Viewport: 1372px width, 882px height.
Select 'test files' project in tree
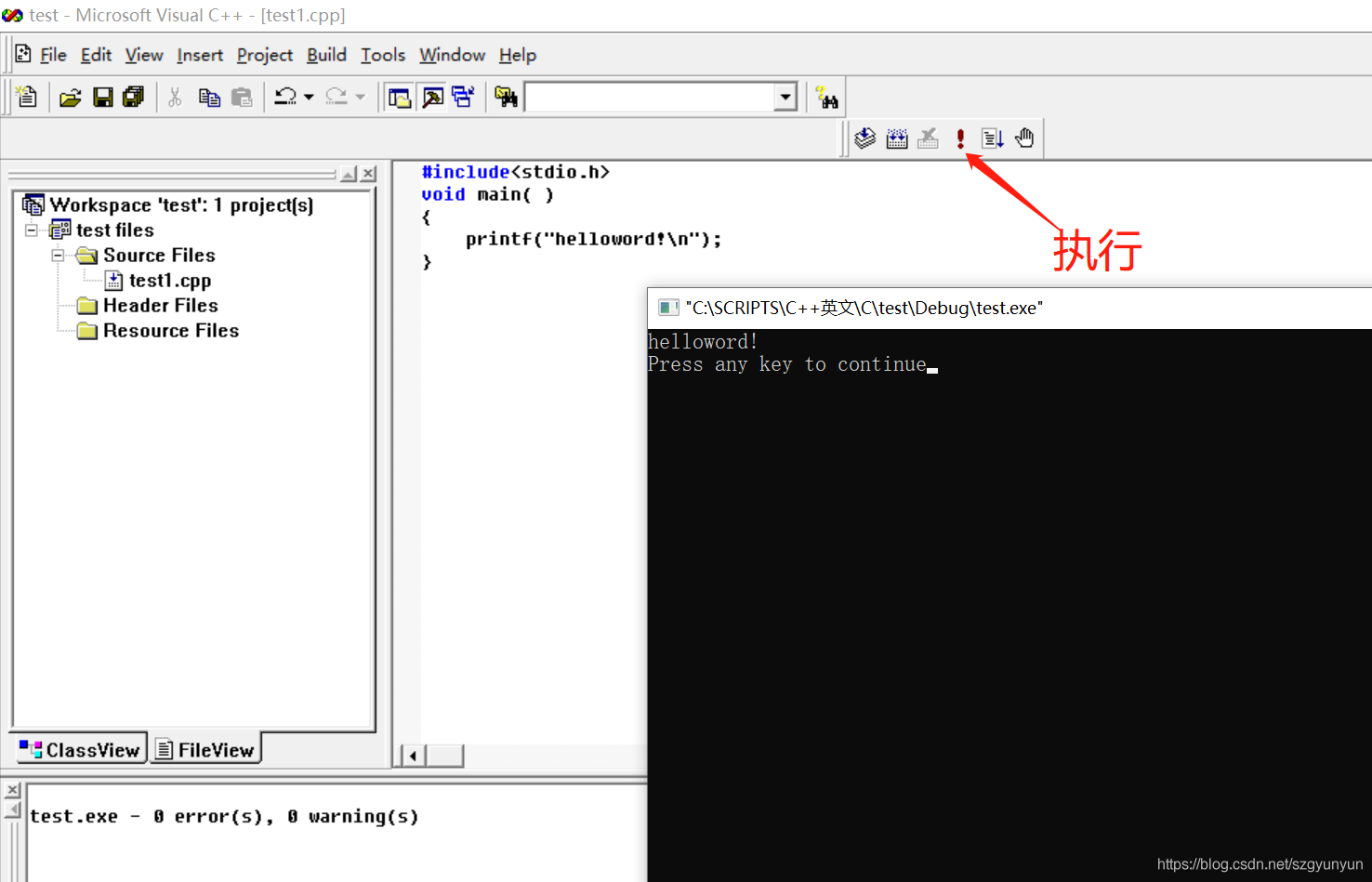tap(115, 230)
